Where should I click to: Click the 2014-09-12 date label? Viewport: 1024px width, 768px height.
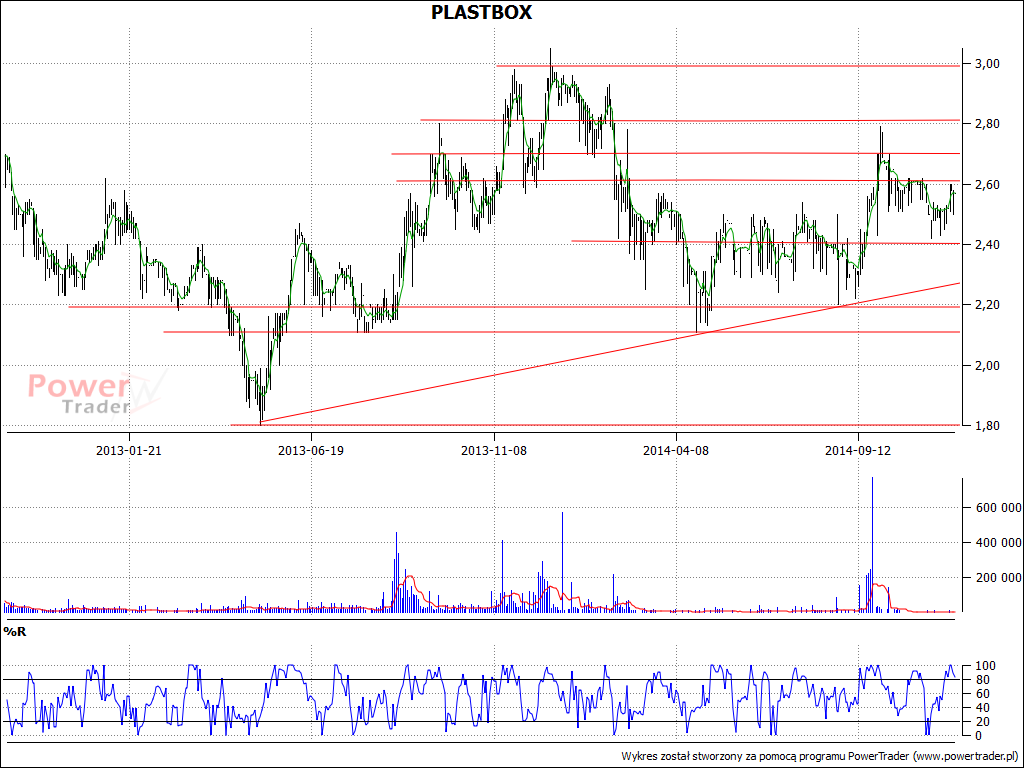point(858,450)
